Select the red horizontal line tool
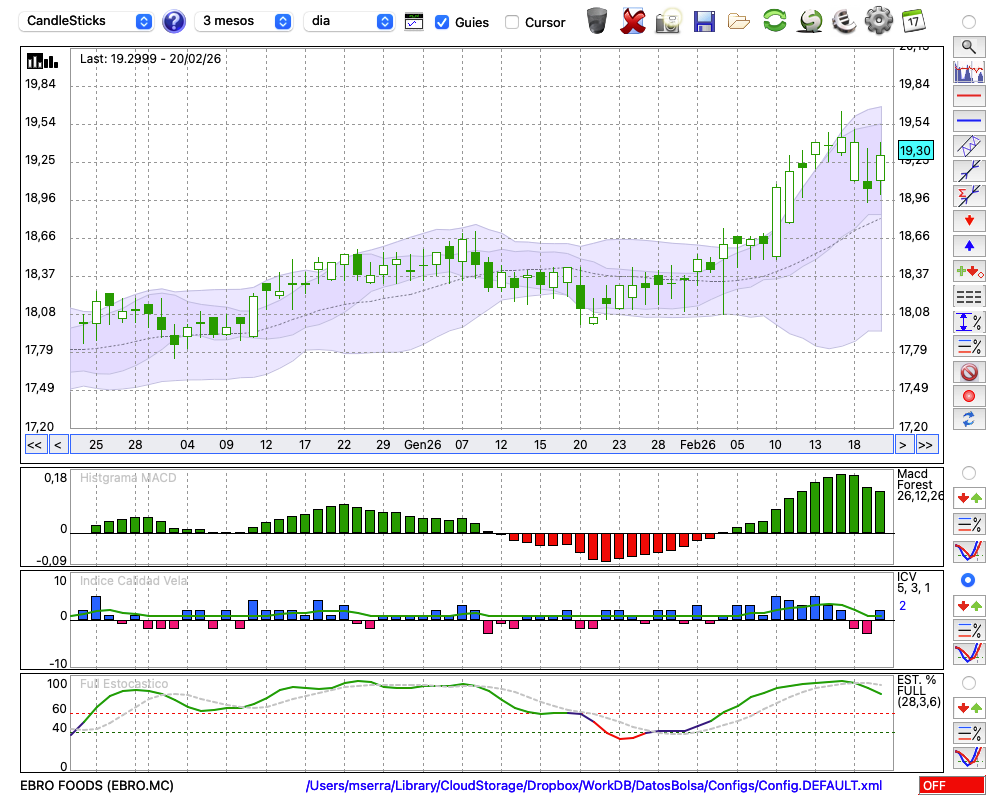This screenshot has width=1000, height=800. [968, 97]
